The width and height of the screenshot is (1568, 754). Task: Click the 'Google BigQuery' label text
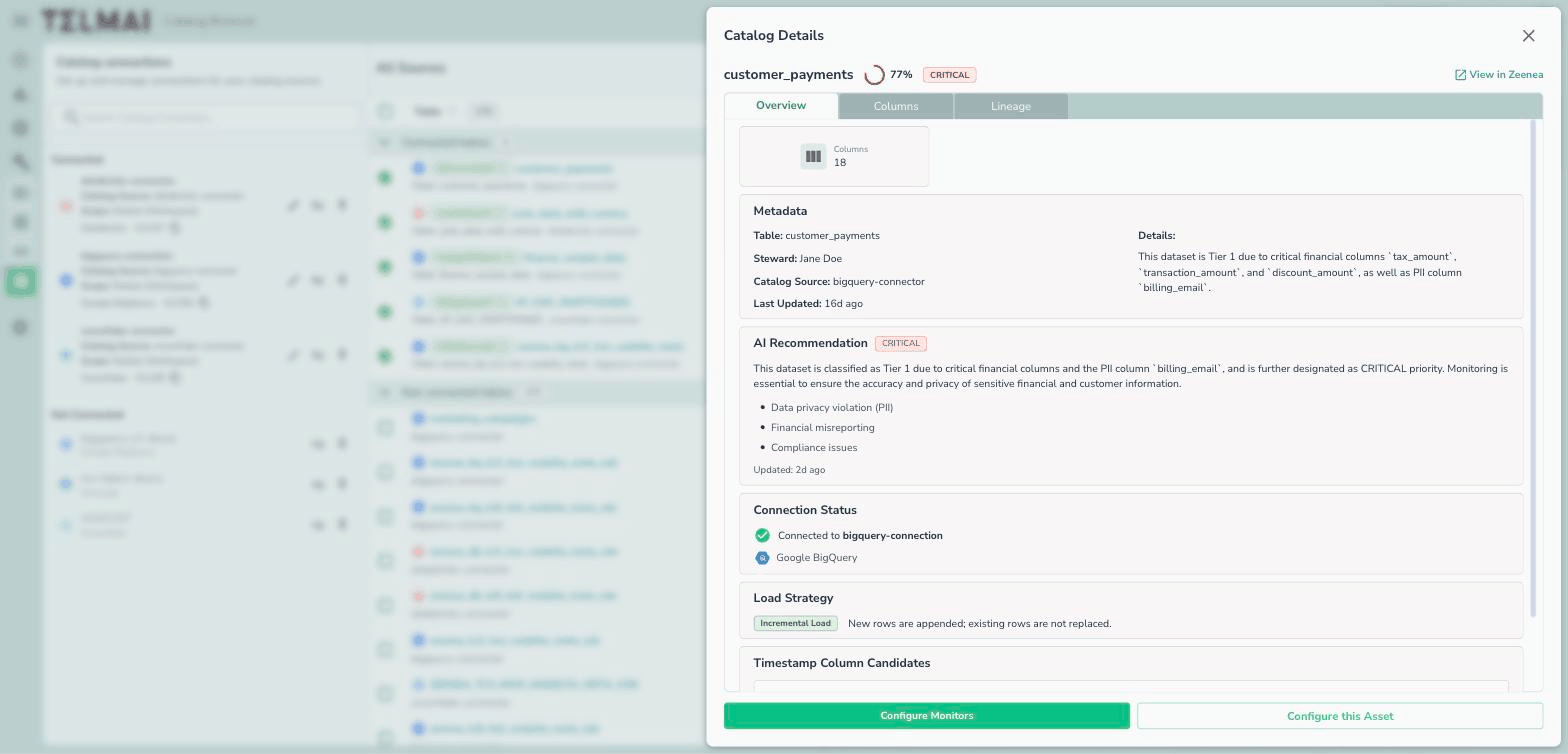click(x=816, y=558)
